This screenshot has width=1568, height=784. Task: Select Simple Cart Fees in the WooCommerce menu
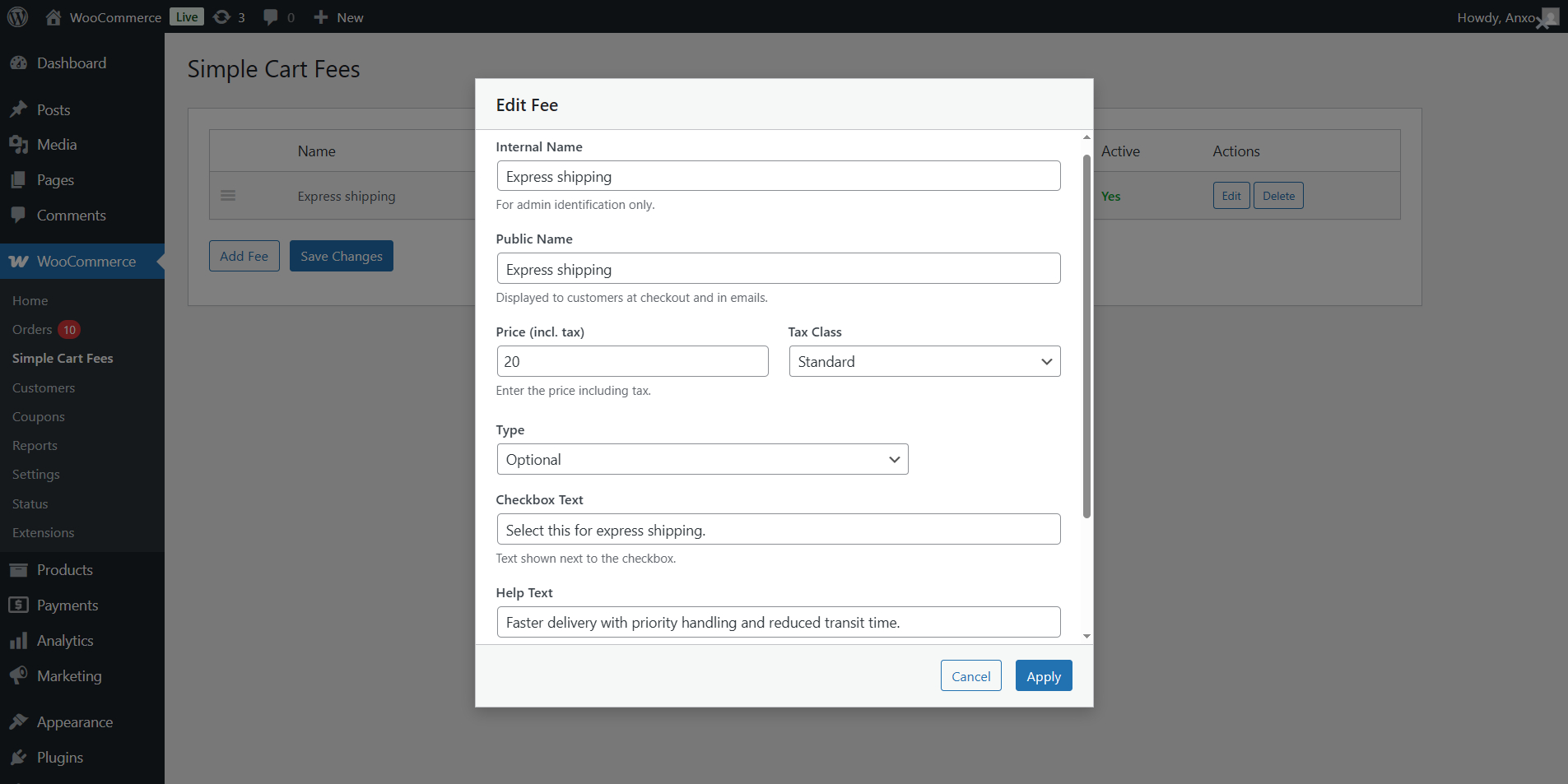tap(63, 358)
